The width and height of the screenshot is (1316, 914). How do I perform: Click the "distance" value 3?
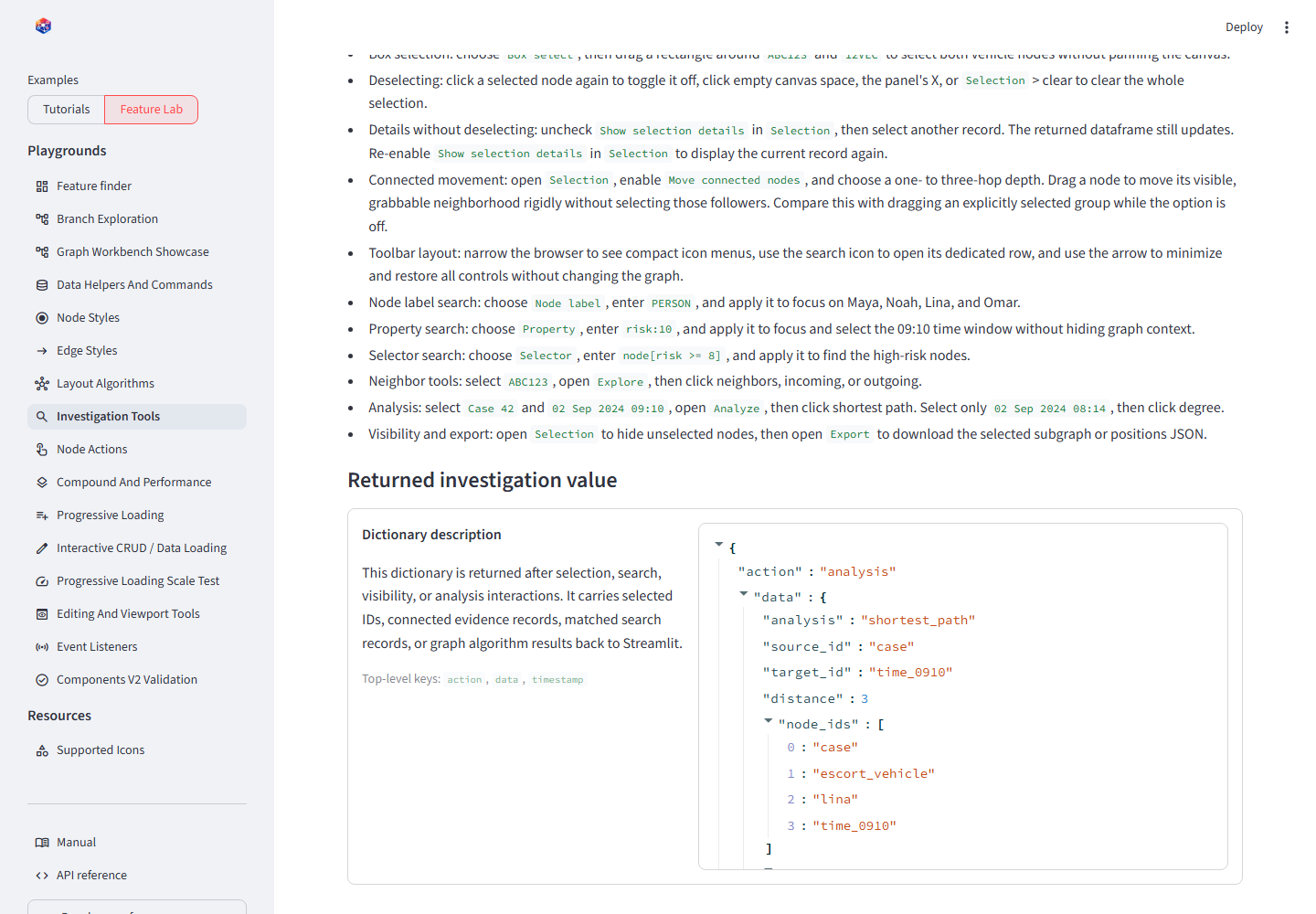(x=865, y=699)
